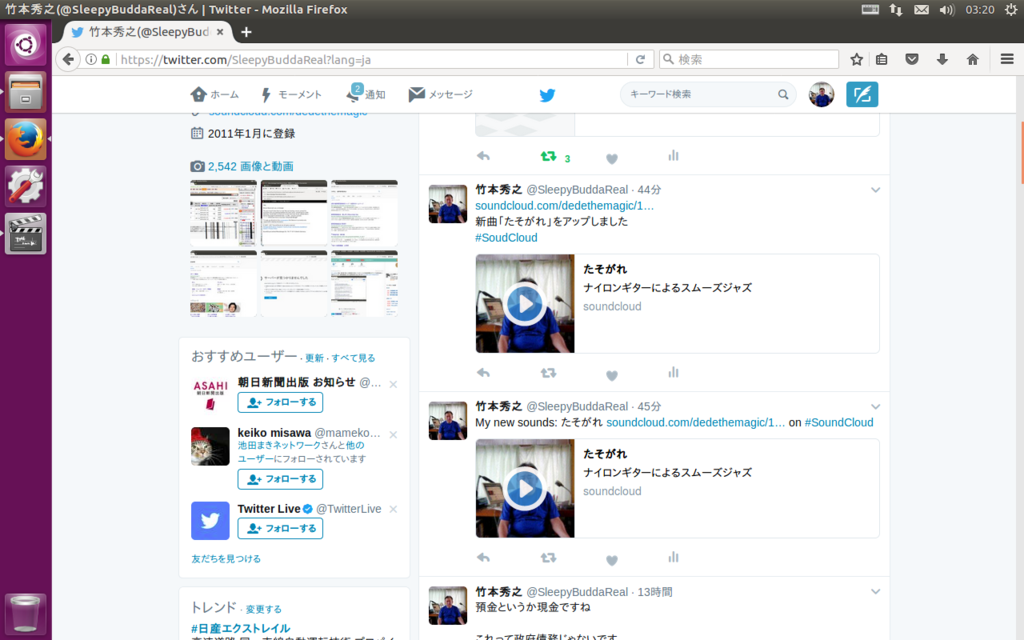The height and width of the screenshot is (640, 1024).
Task: Reply to the tweet with 3 retweets
Action: [x=483, y=156]
